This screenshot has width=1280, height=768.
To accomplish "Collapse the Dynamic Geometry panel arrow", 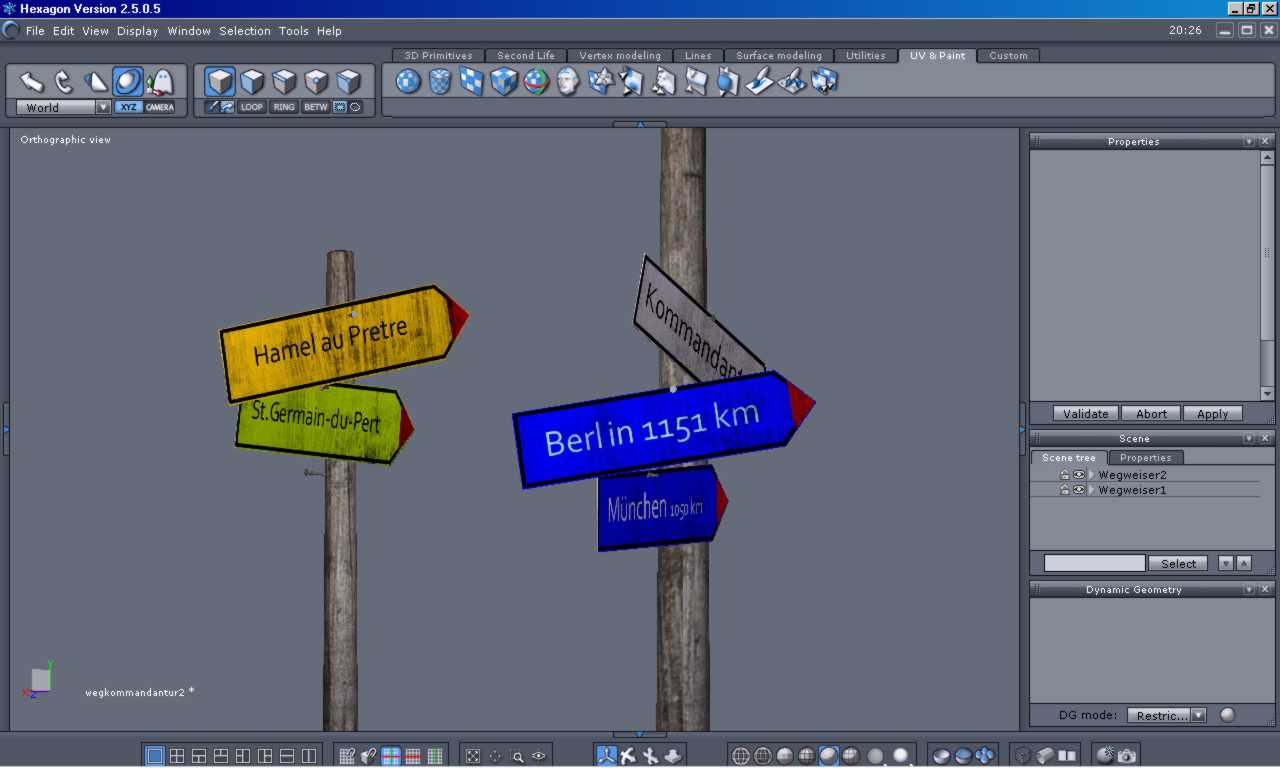I will [1249, 590].
